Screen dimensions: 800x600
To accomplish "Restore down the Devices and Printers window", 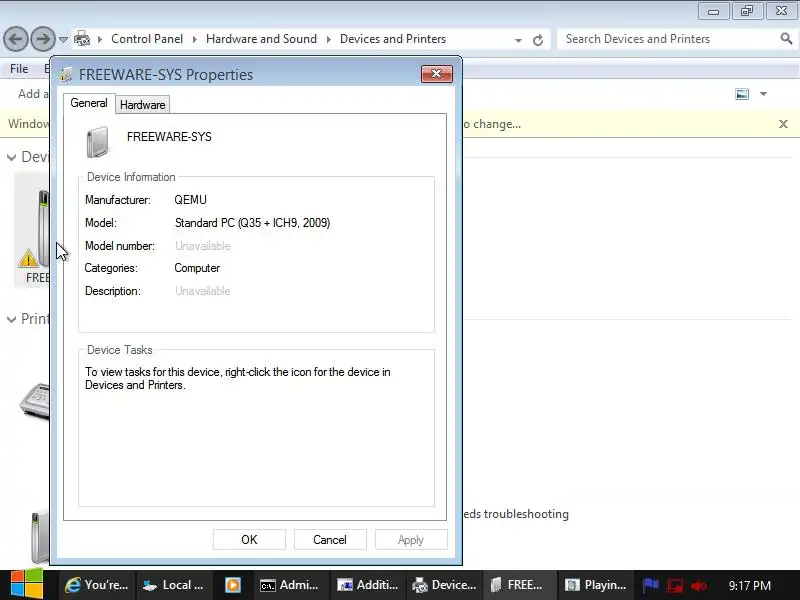I will [747, 11].
